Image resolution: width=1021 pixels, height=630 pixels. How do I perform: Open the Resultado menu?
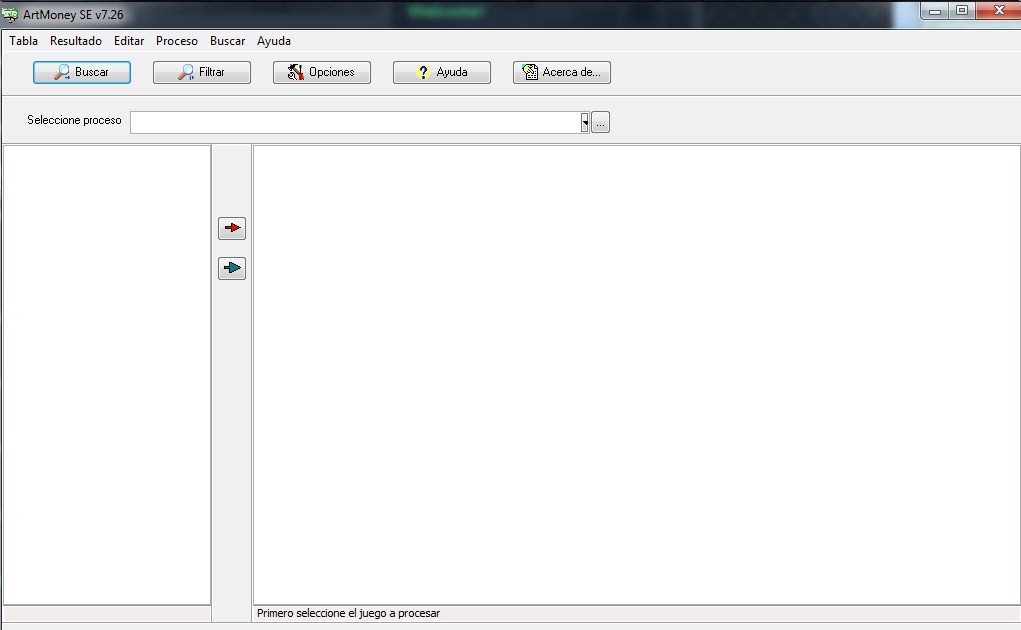coord(76,41)
